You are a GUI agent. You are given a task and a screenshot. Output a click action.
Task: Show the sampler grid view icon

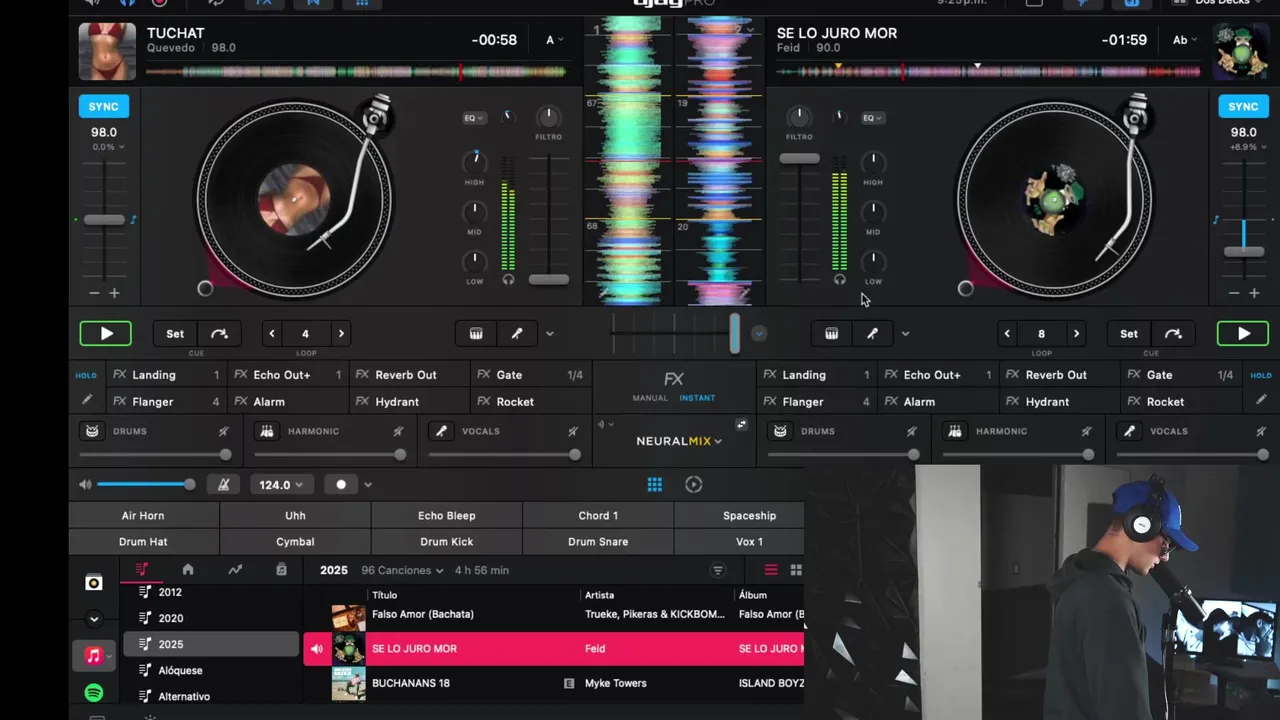654,484
